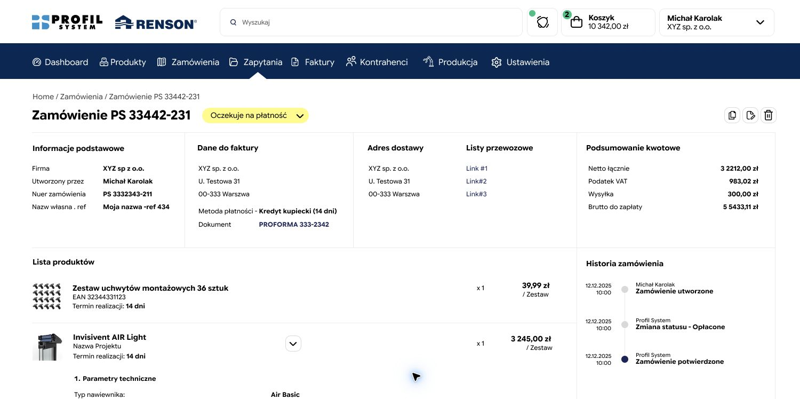This screenshot has height=399, width=800.
Task: Click the Ustawienia gear icon
Action: tap(496, 62)
